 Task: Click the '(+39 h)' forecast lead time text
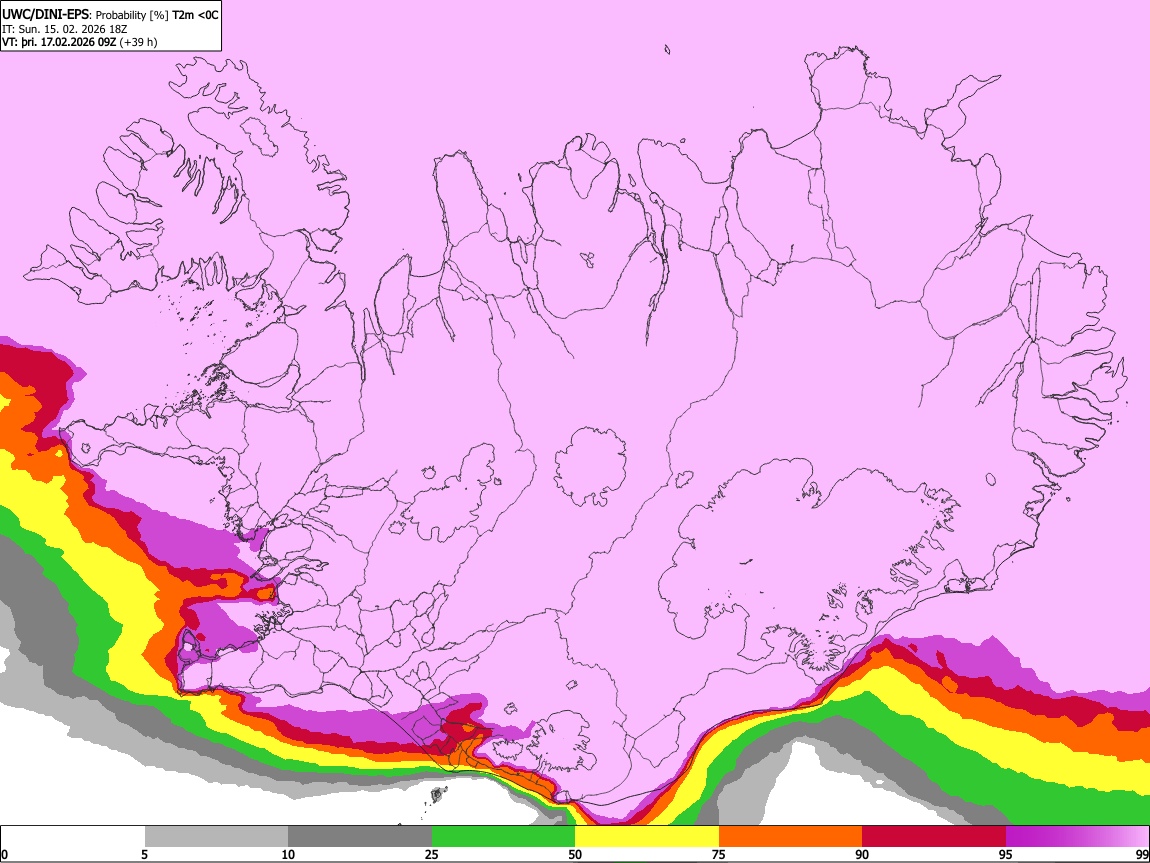pos(138,42)
